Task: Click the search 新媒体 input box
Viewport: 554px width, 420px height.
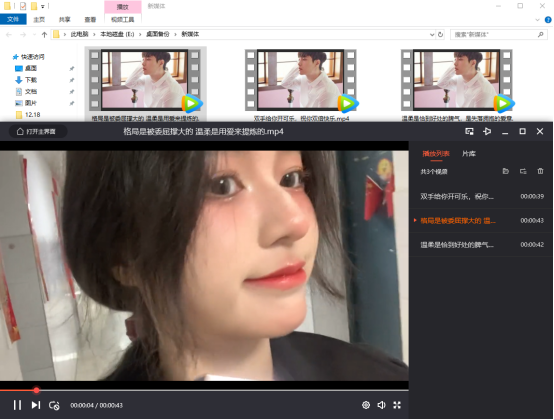Action: [x=499, y=35]
